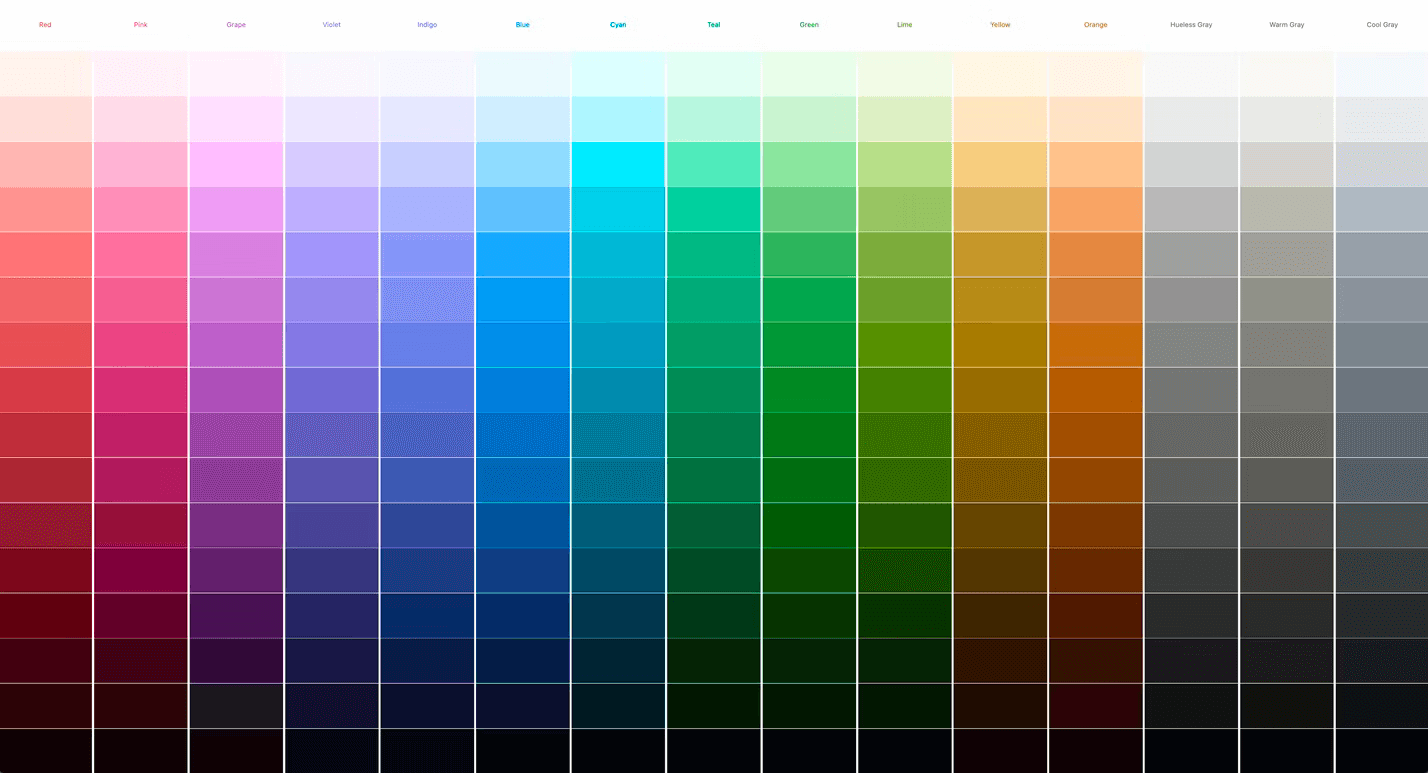This screenshot has width=1428, height=773.
Task: Select the darkest Cool Gray swatch
Action: click(1382, 751)
